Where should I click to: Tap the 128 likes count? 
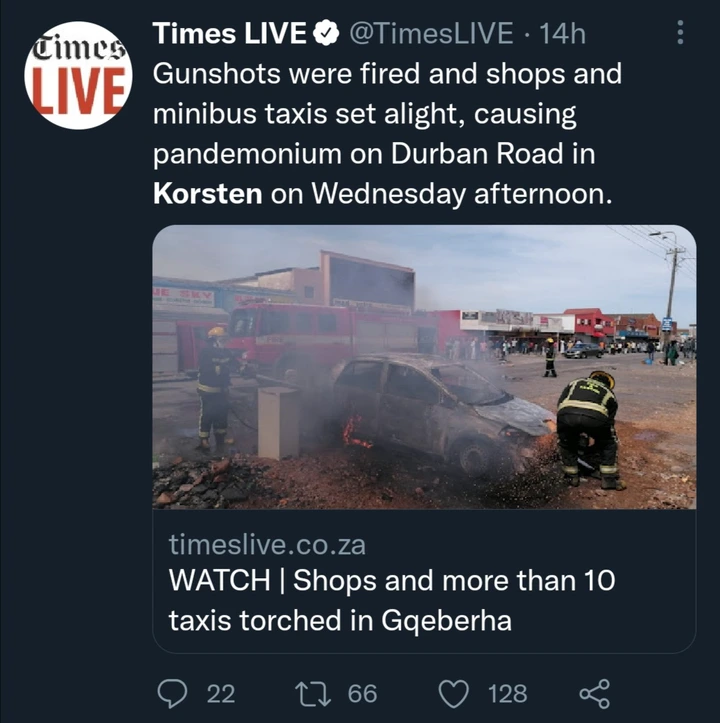coord(508,693)
